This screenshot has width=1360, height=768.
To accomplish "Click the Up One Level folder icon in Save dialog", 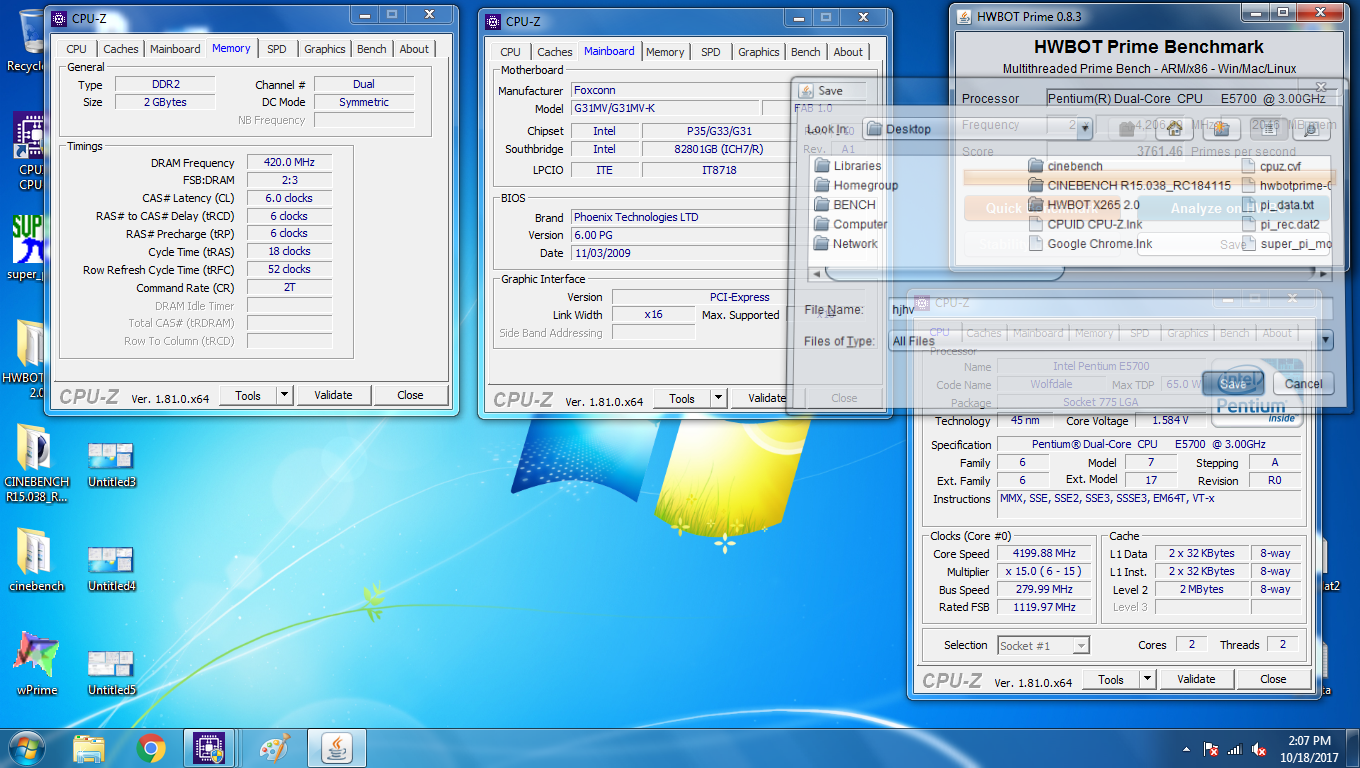I will 1127,129.
